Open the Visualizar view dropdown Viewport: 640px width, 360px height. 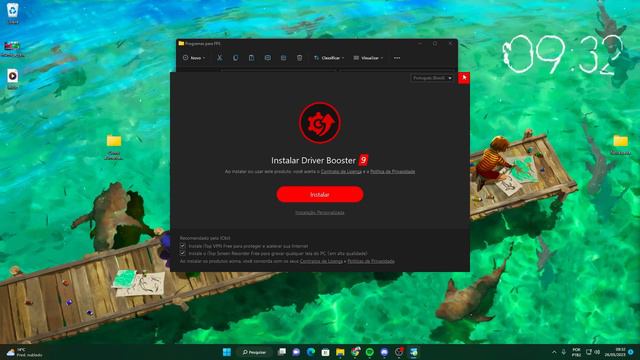(369, 58)
